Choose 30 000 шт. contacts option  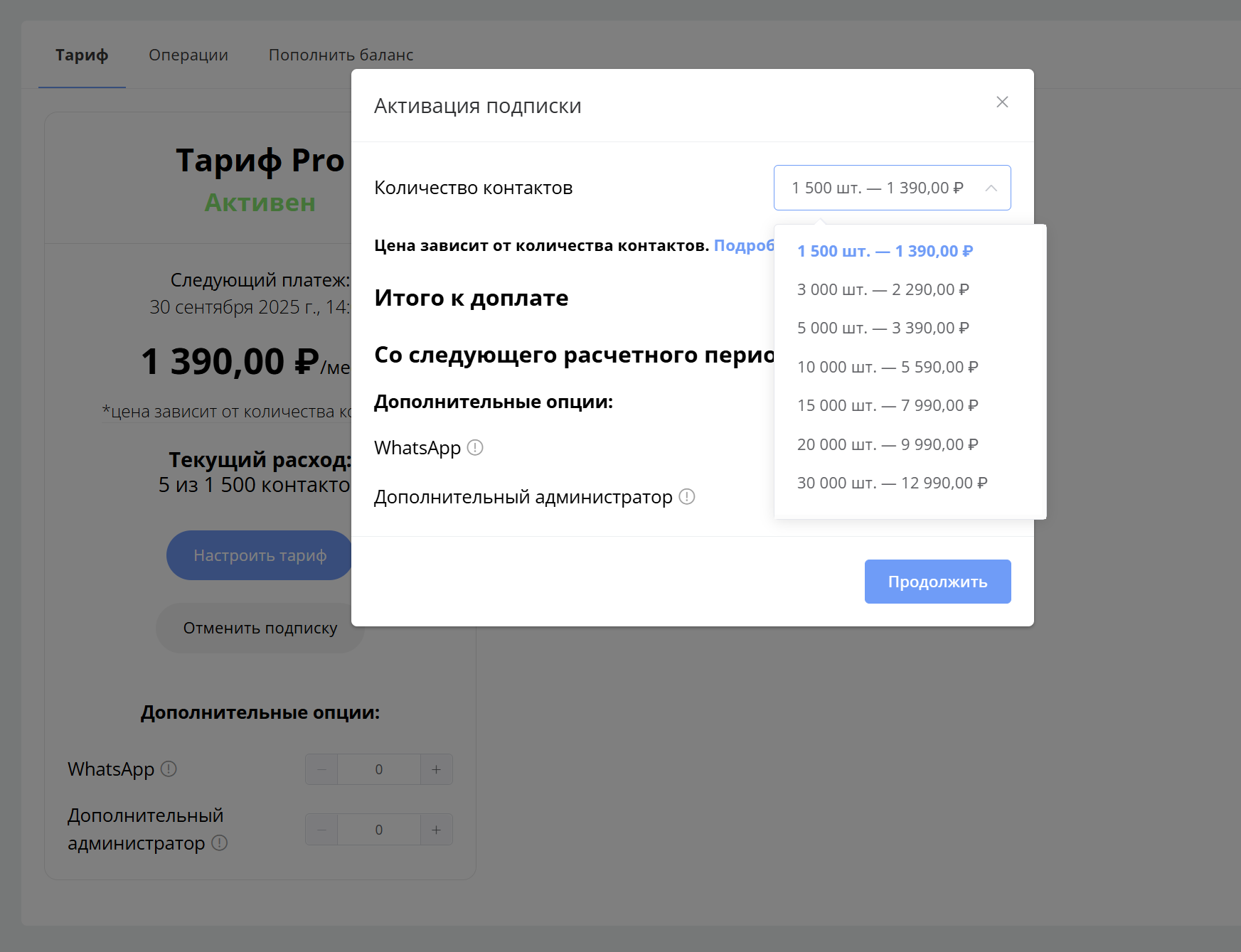(x=892, y=482)
